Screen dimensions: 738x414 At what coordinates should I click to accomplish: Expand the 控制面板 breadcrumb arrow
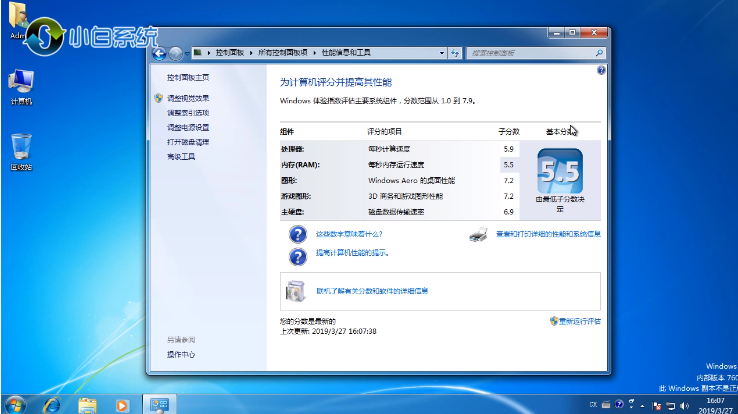tap(250, 52)
